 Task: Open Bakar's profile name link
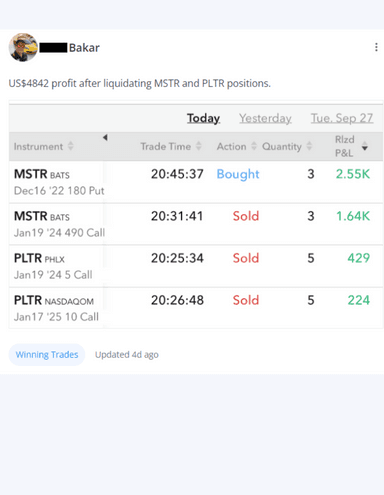click(x=84, y=48)
